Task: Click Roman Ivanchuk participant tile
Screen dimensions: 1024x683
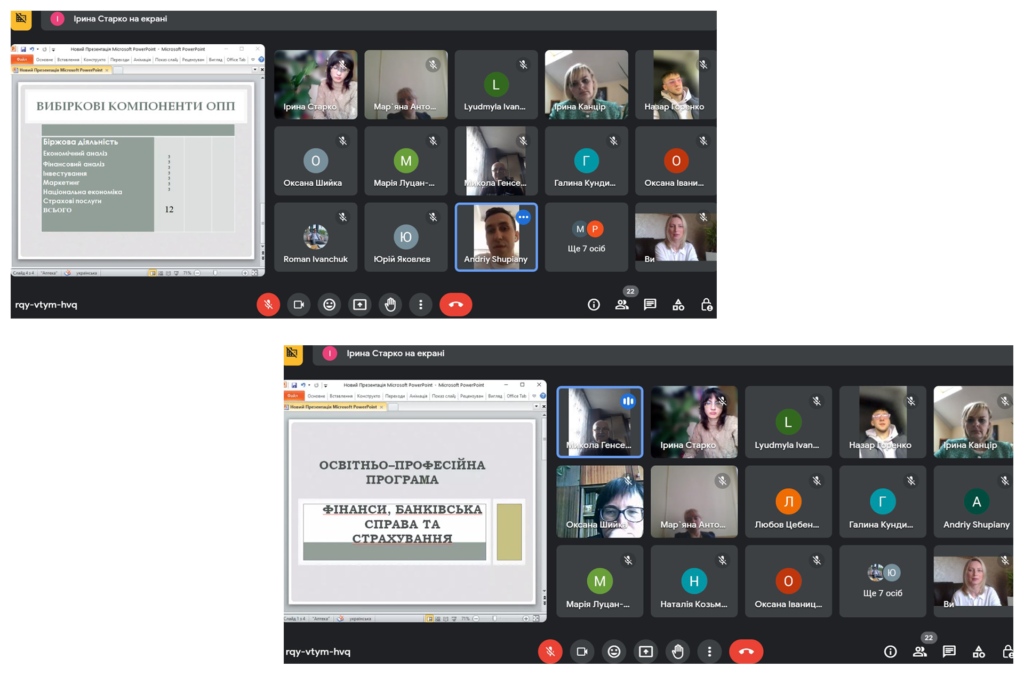Action: click(315, 237)
